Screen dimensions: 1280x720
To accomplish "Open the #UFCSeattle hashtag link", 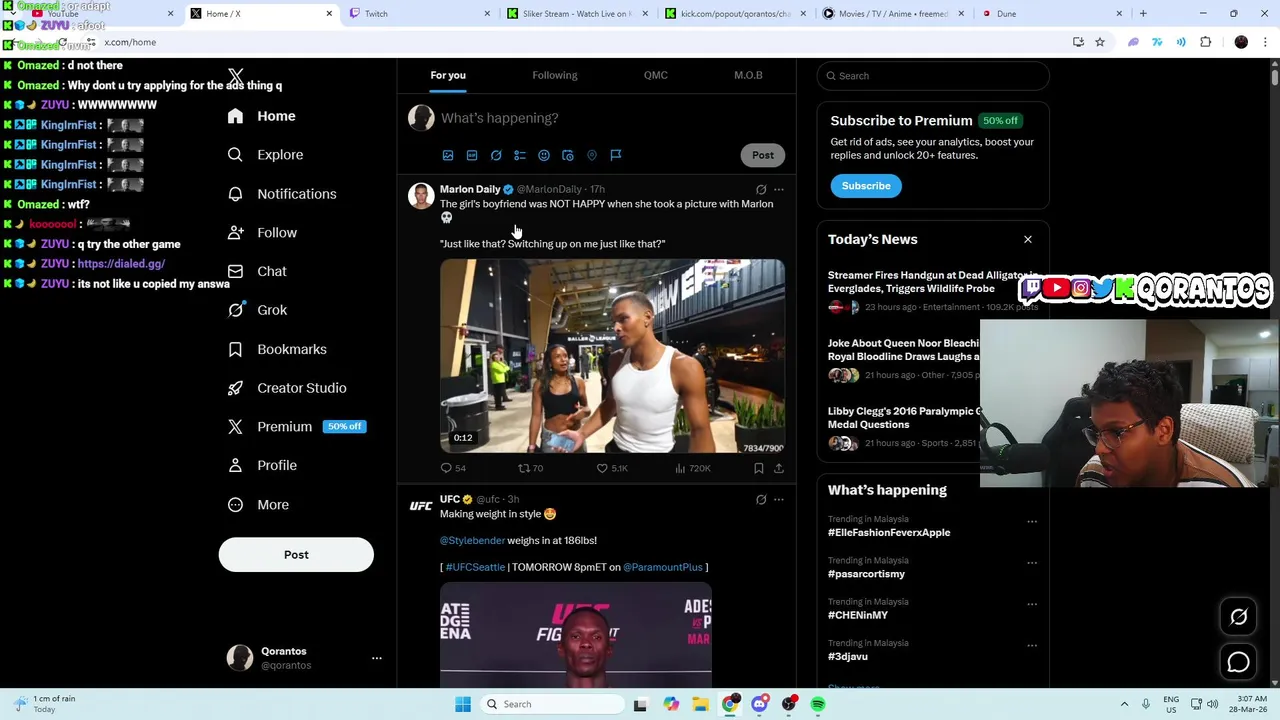I will click(475, 568).
